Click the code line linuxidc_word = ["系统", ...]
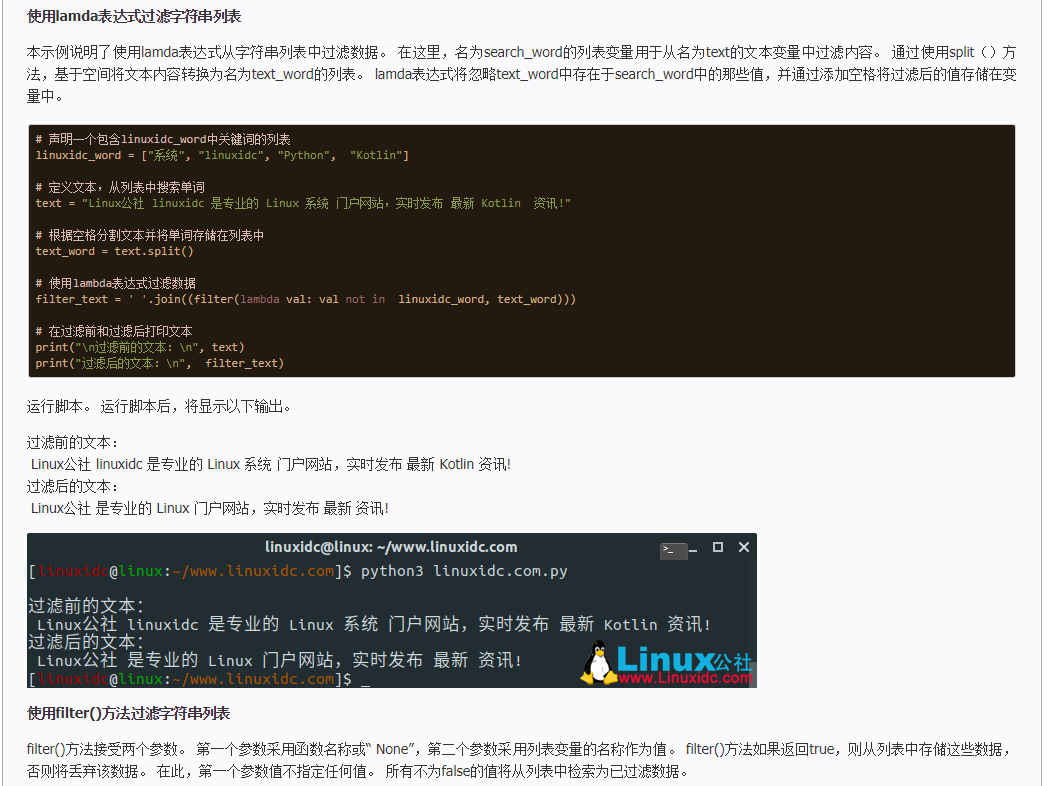Viewport: 1047px width, 786px height. (x=222, y=155)
